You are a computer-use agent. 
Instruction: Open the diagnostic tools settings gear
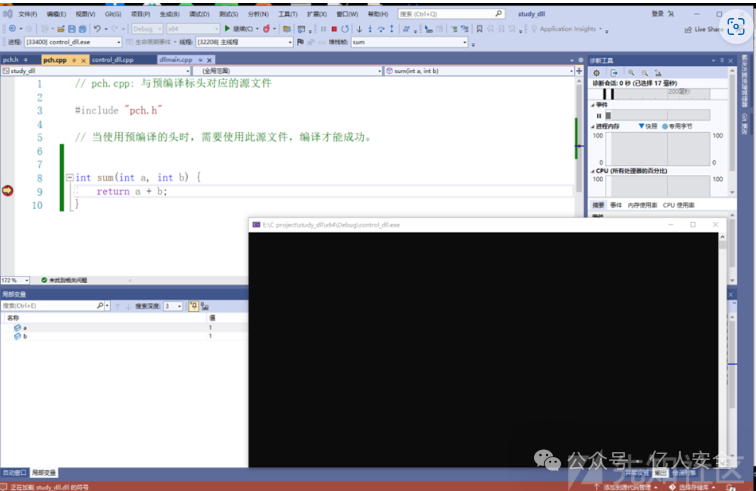[597, 73]
